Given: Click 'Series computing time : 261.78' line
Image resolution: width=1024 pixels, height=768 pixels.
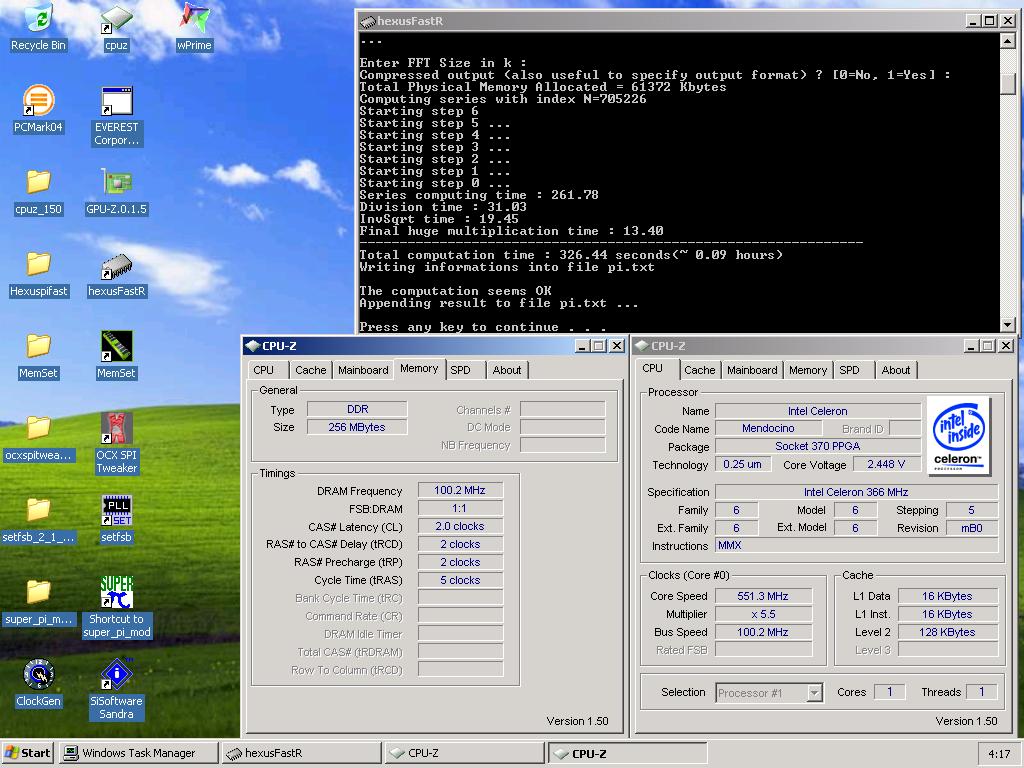Looking at the screenshot, I should point(479,195).
